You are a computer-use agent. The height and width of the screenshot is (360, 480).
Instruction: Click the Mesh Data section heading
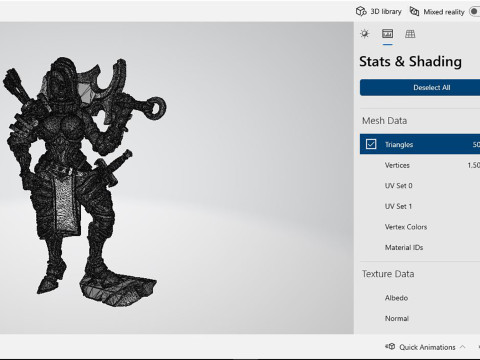[x=385, y=121]
